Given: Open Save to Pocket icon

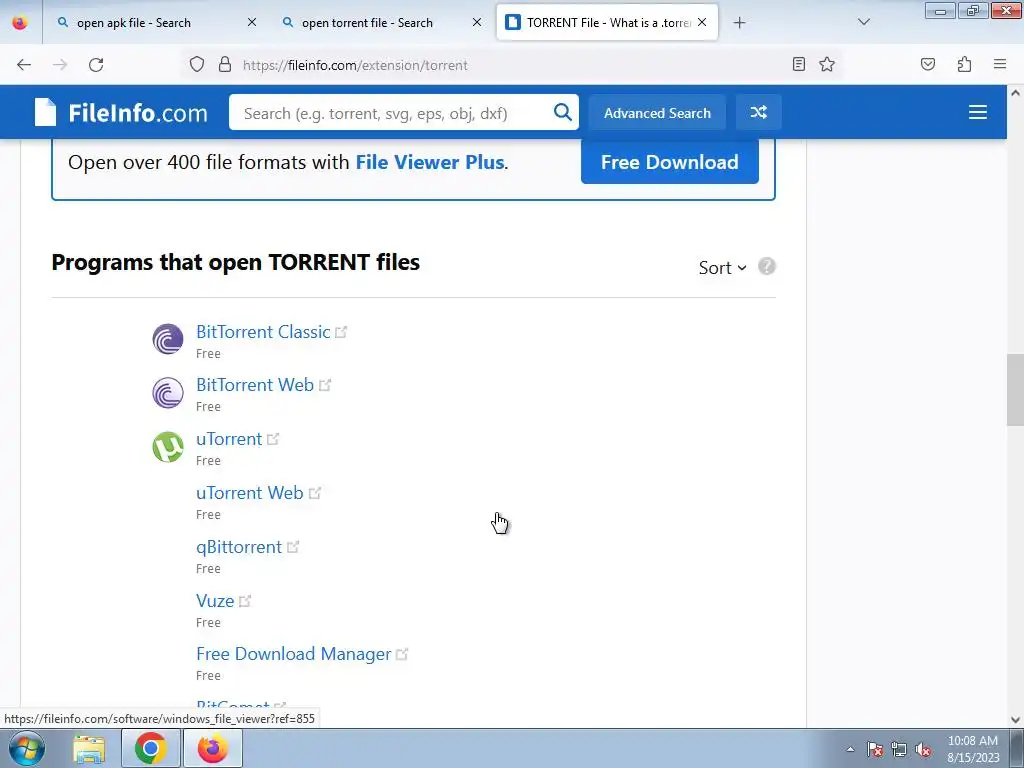Looking at the screenshot, I should (927, 64).
